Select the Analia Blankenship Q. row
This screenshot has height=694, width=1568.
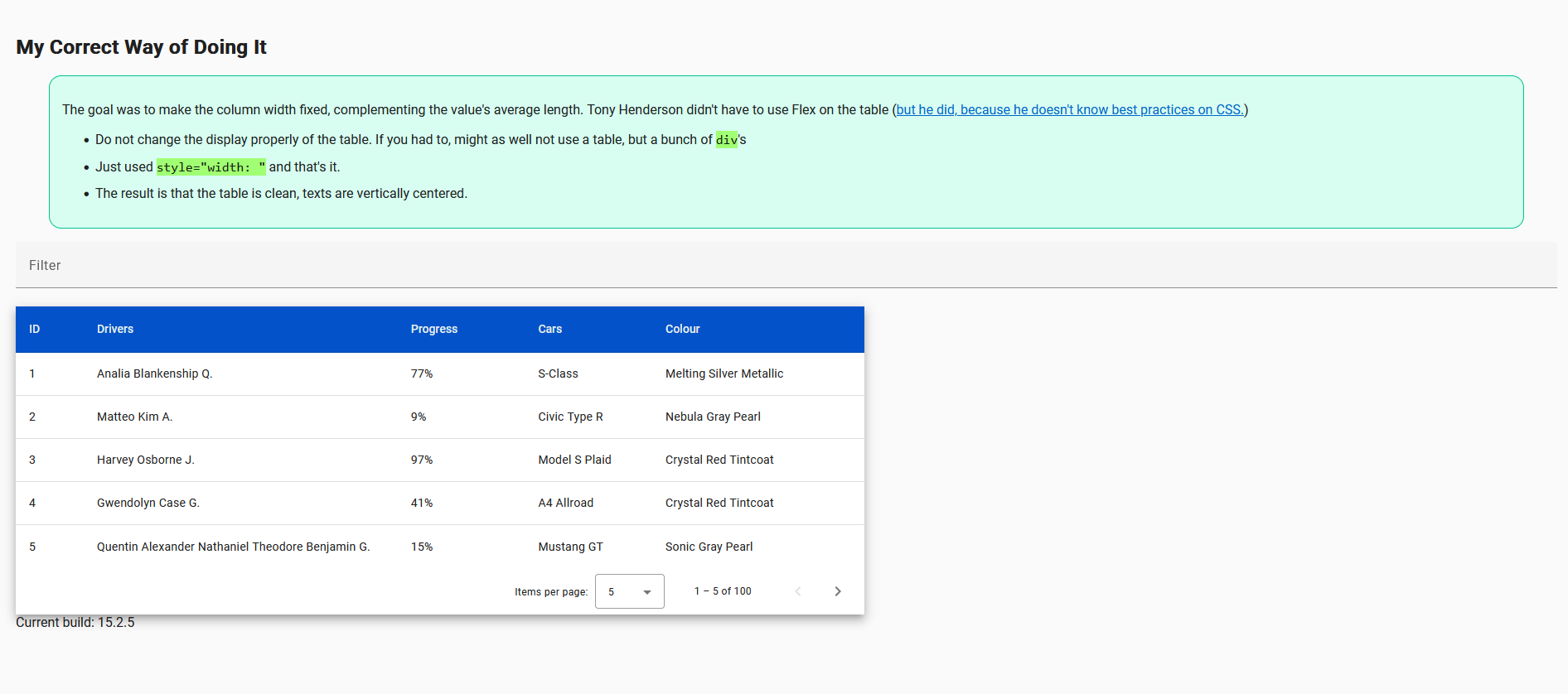155,374
